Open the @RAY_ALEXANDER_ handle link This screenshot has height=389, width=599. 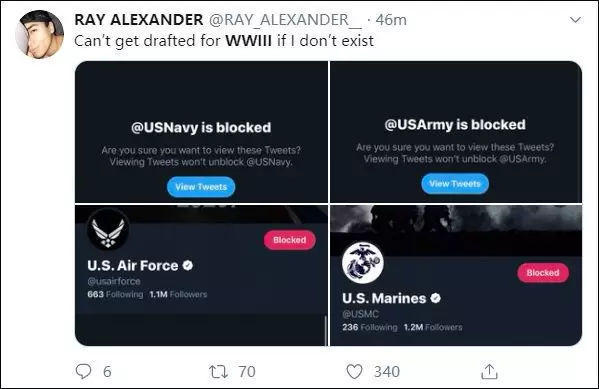(285, 20)
